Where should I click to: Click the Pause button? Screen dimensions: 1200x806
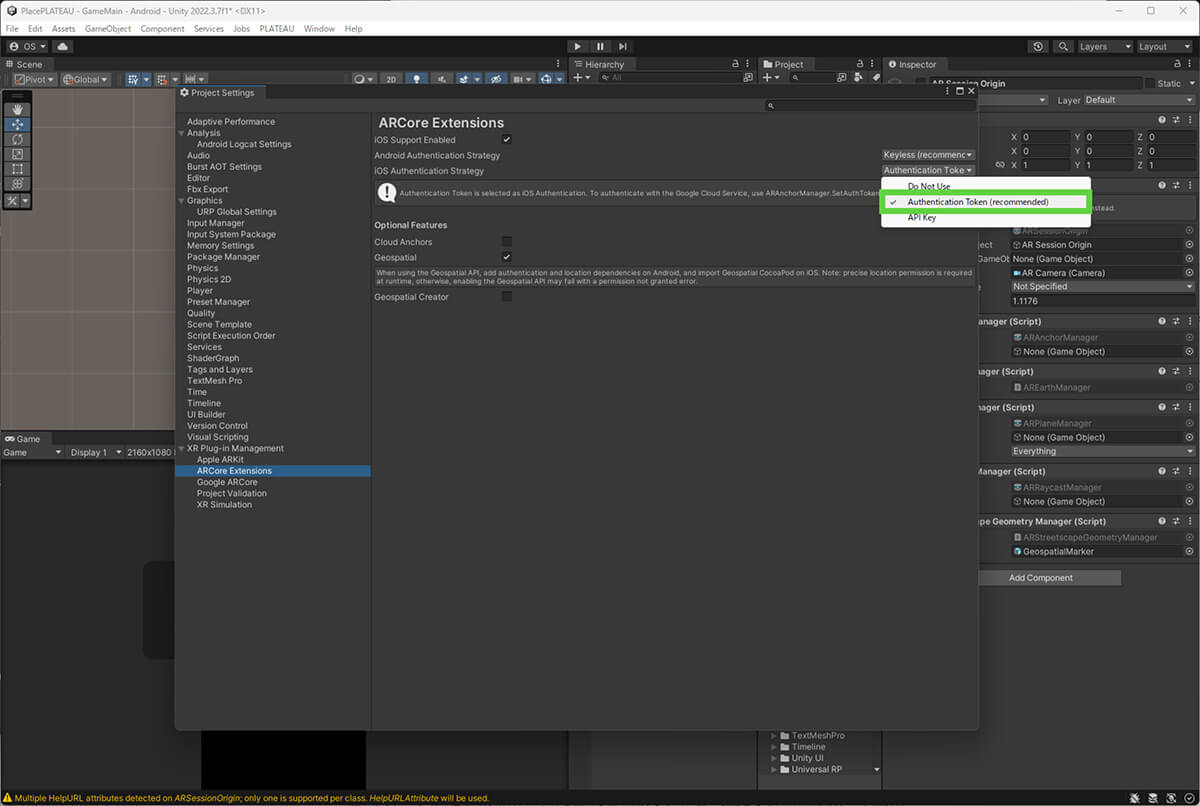point(600,46)
